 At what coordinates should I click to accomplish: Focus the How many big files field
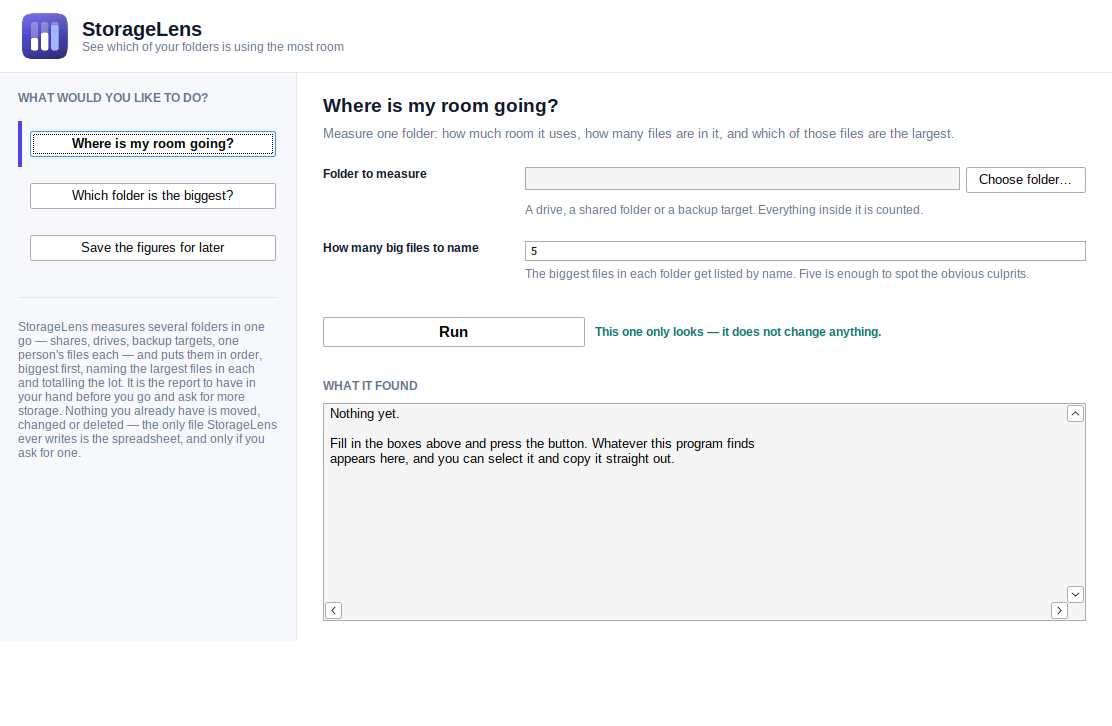pos(805,251)
